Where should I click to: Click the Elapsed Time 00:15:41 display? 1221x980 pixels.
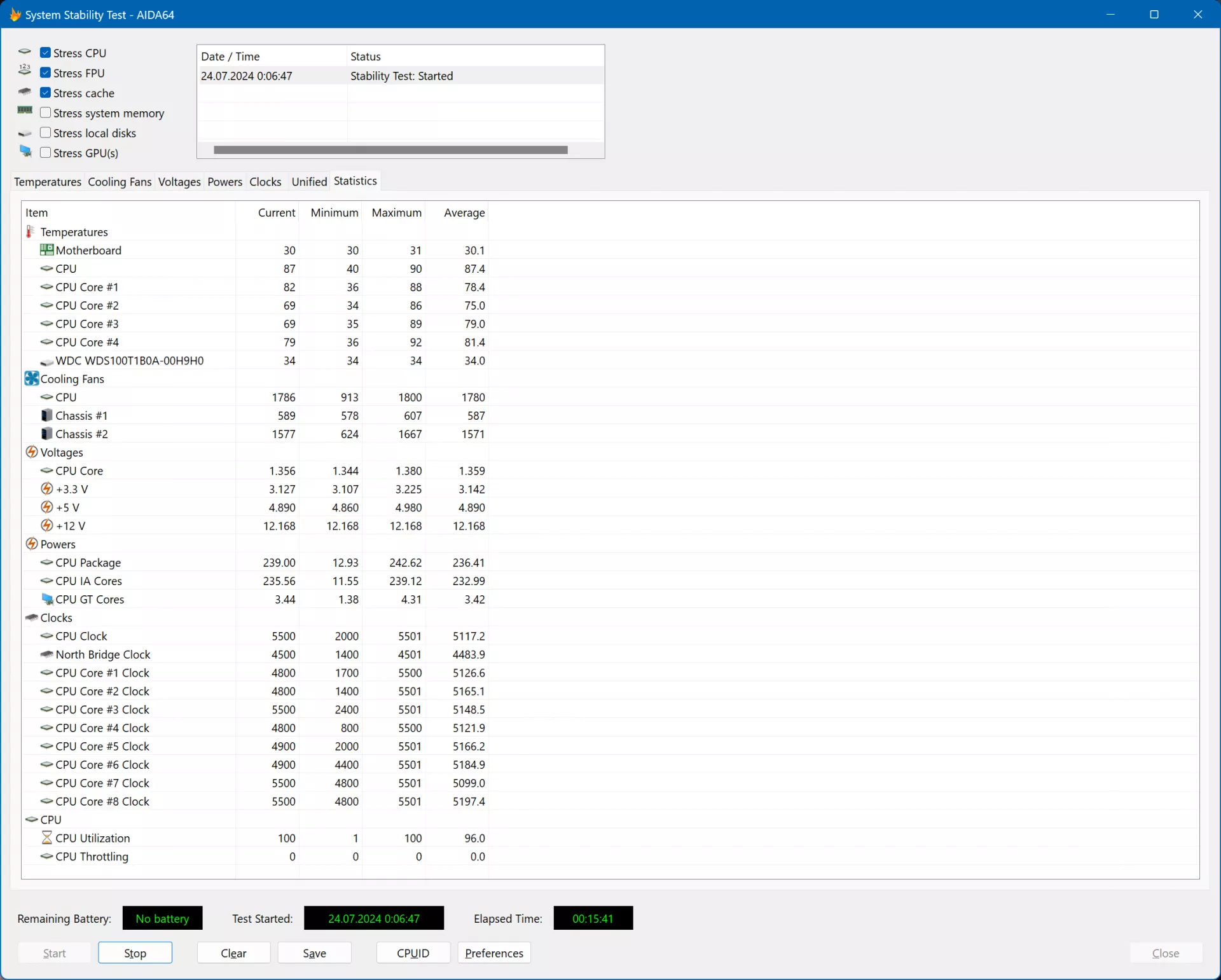pyautogui.click(x=593, y=918)
